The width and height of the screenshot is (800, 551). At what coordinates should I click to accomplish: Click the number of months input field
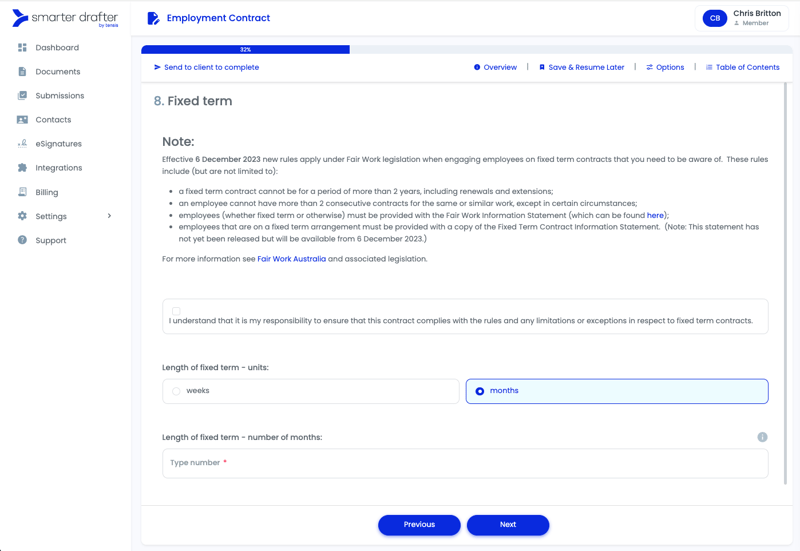(x=465, y=463)
